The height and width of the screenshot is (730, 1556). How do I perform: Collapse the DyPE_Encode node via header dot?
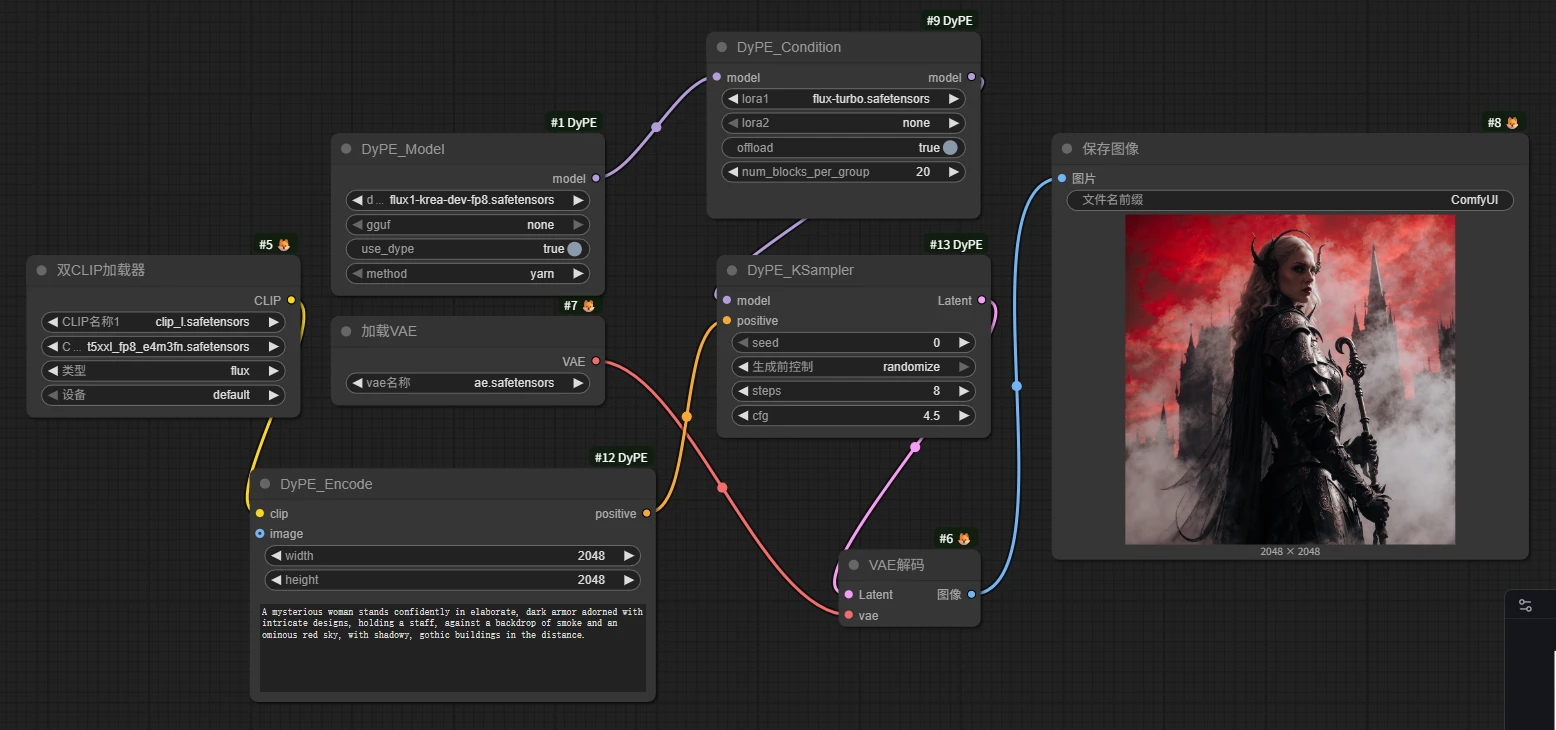[x=265, y=484]
